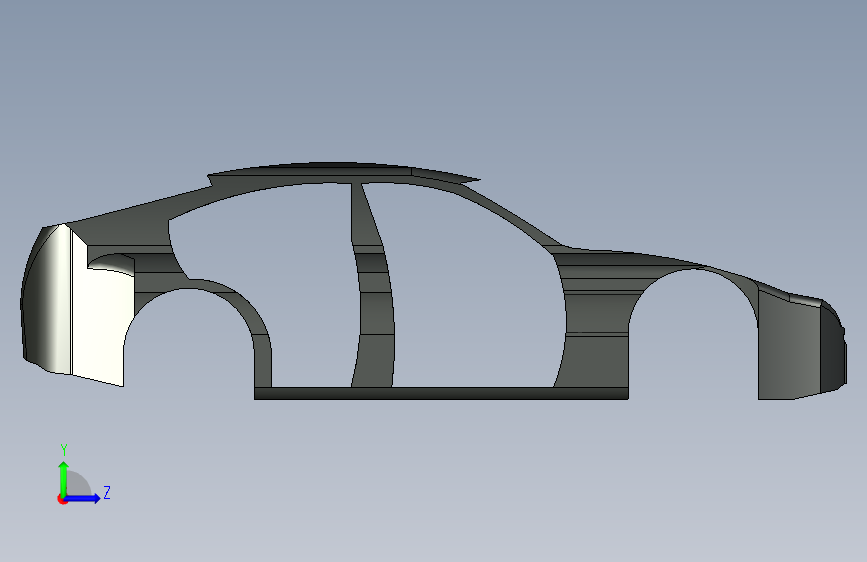This screenshot has height=562, width=867.
Task: Select the bottom rocker sill bar of car
Action: click(x=441, y=393)
